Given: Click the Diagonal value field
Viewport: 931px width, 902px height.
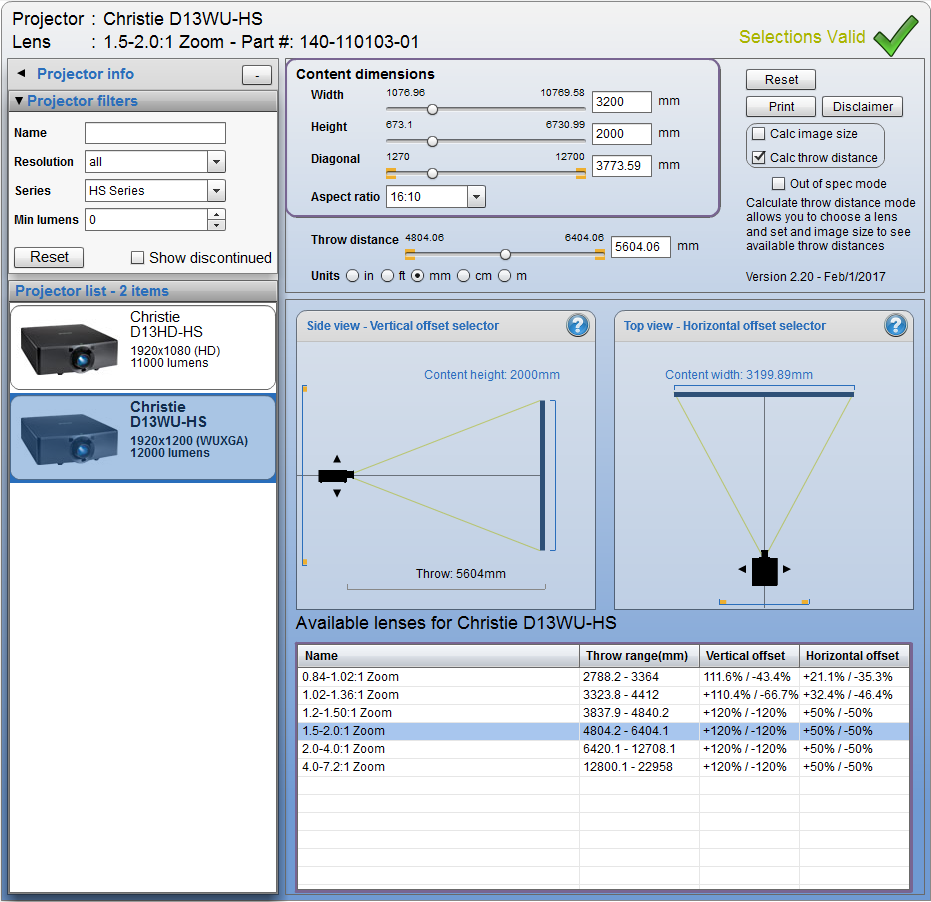Looking at the screenshot, I should pyautogui.click(x=622, y=166).
